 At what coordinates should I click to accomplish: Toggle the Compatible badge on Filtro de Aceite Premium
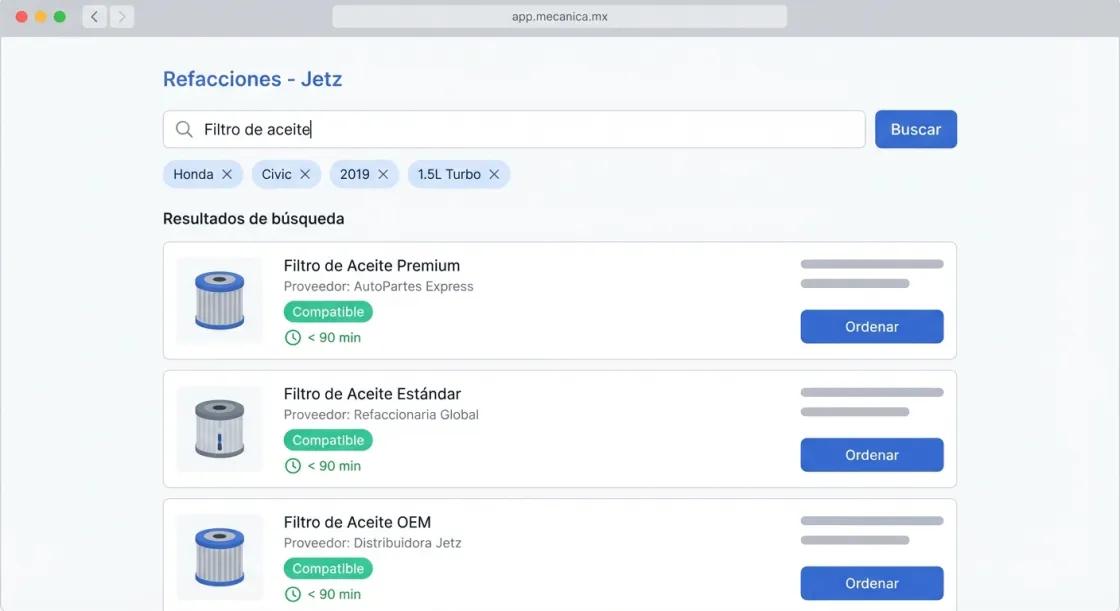[x=328, y=311]
